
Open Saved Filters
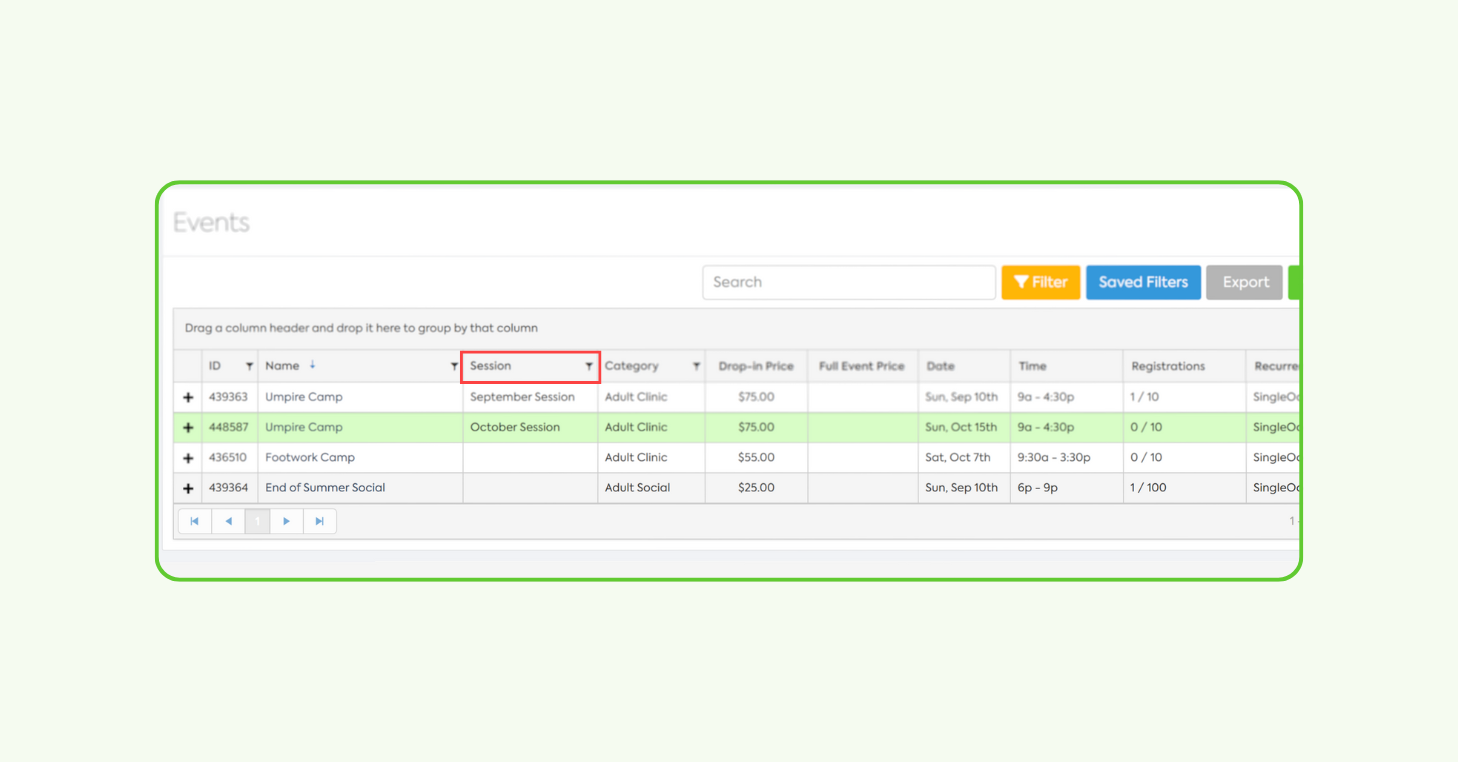tap(1143, 282)
